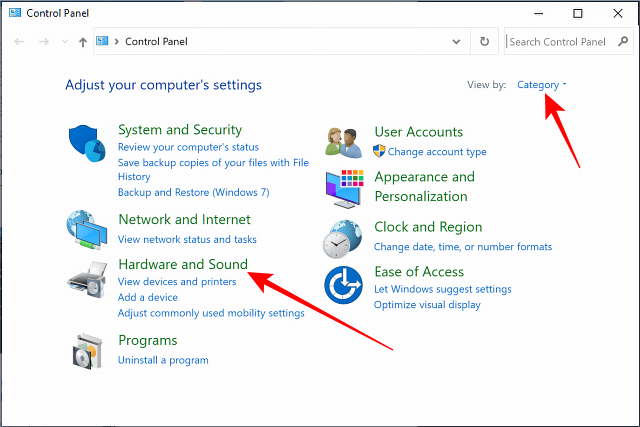
Task: Open Appearance and Personalization category
Action: (424, 187)
